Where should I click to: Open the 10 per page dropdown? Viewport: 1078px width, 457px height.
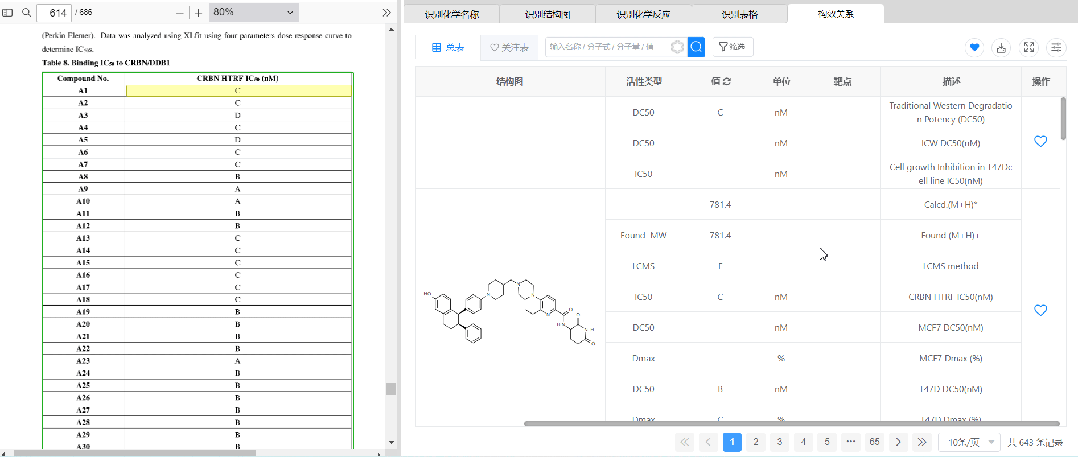tap(970, 442)
